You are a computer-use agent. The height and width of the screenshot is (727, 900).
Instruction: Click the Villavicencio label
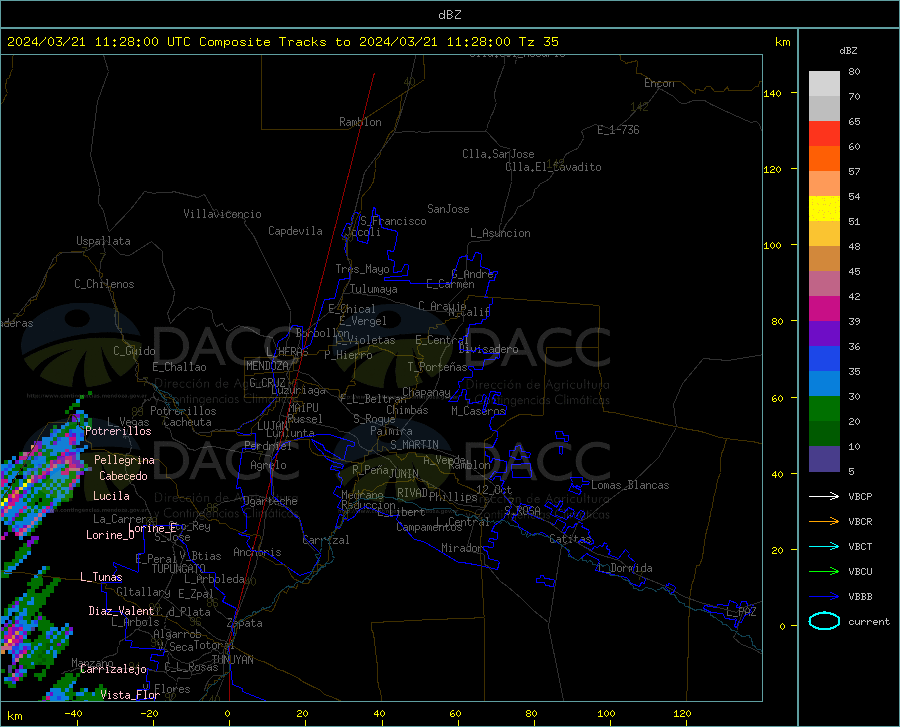click(x=222, y=214)
